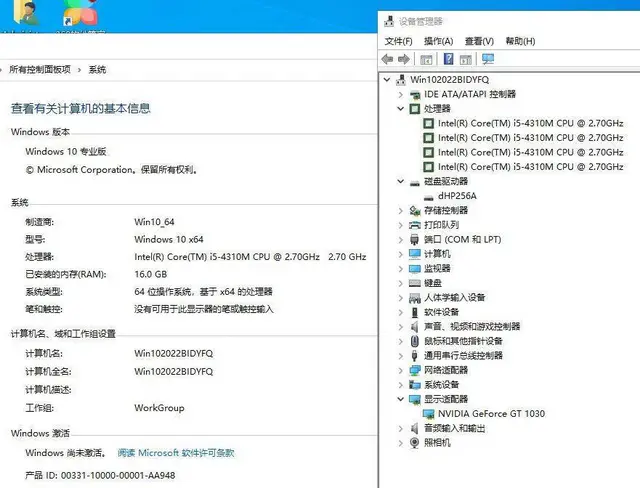Collapse the 磁盘驱动器 node
Image resolution: width=640 pixels, height=488 pixels.
401,181
